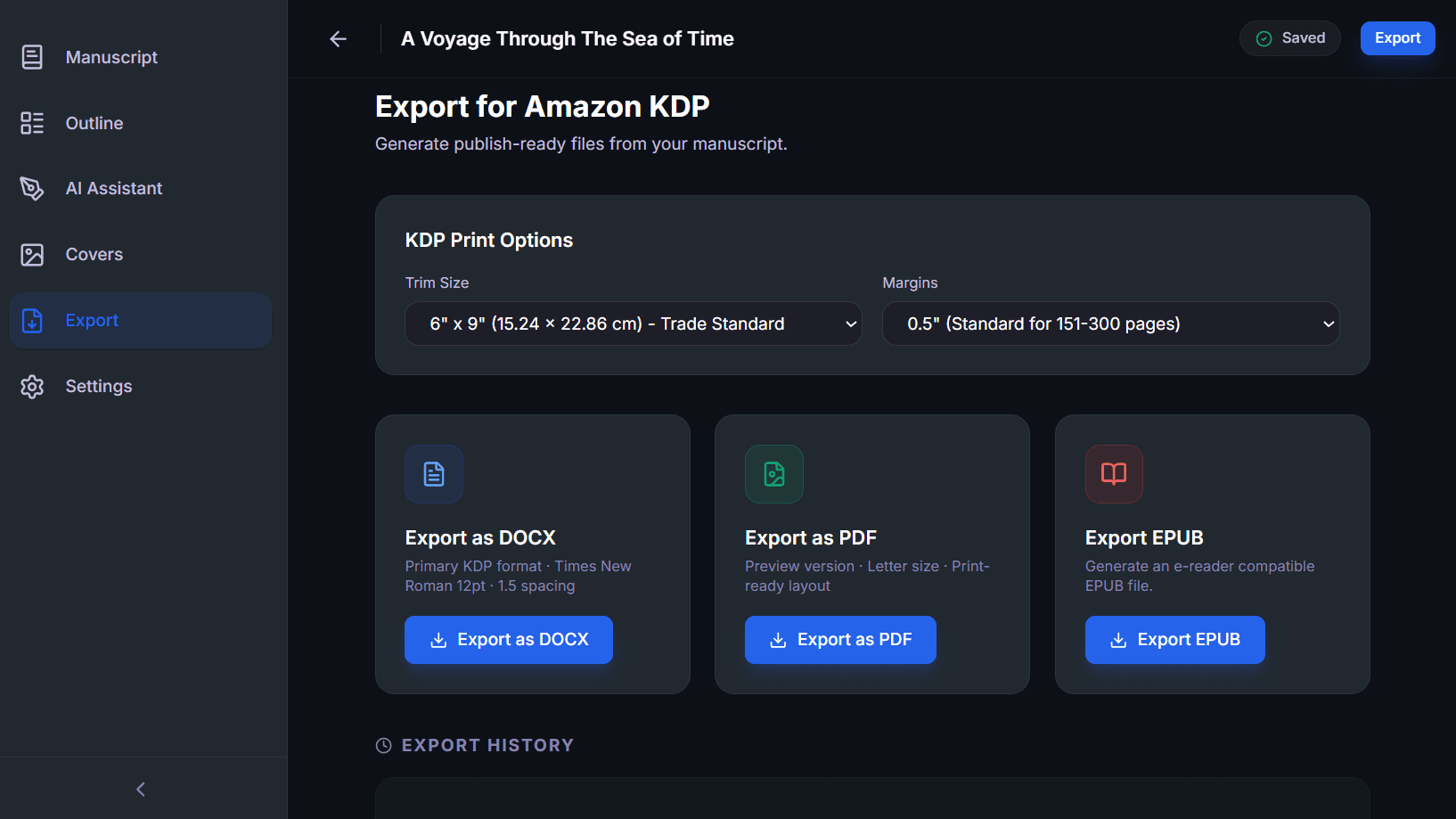Click the 'KDP Print Options' heading
This screenshot has width=1456, height=819.
point(489,240)
